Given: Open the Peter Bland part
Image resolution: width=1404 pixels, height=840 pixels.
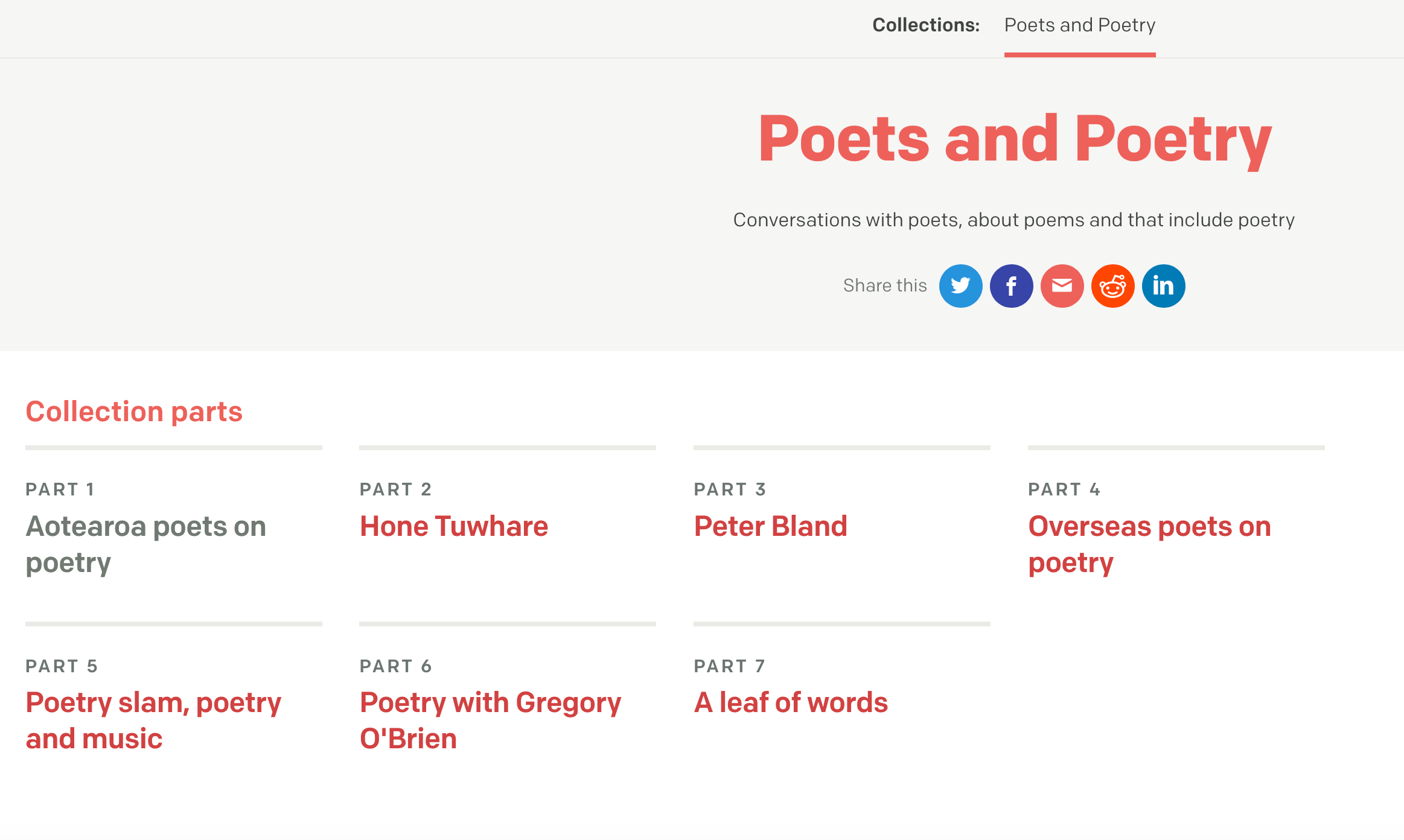Looking at the screenshot, I should pos(770,526).
